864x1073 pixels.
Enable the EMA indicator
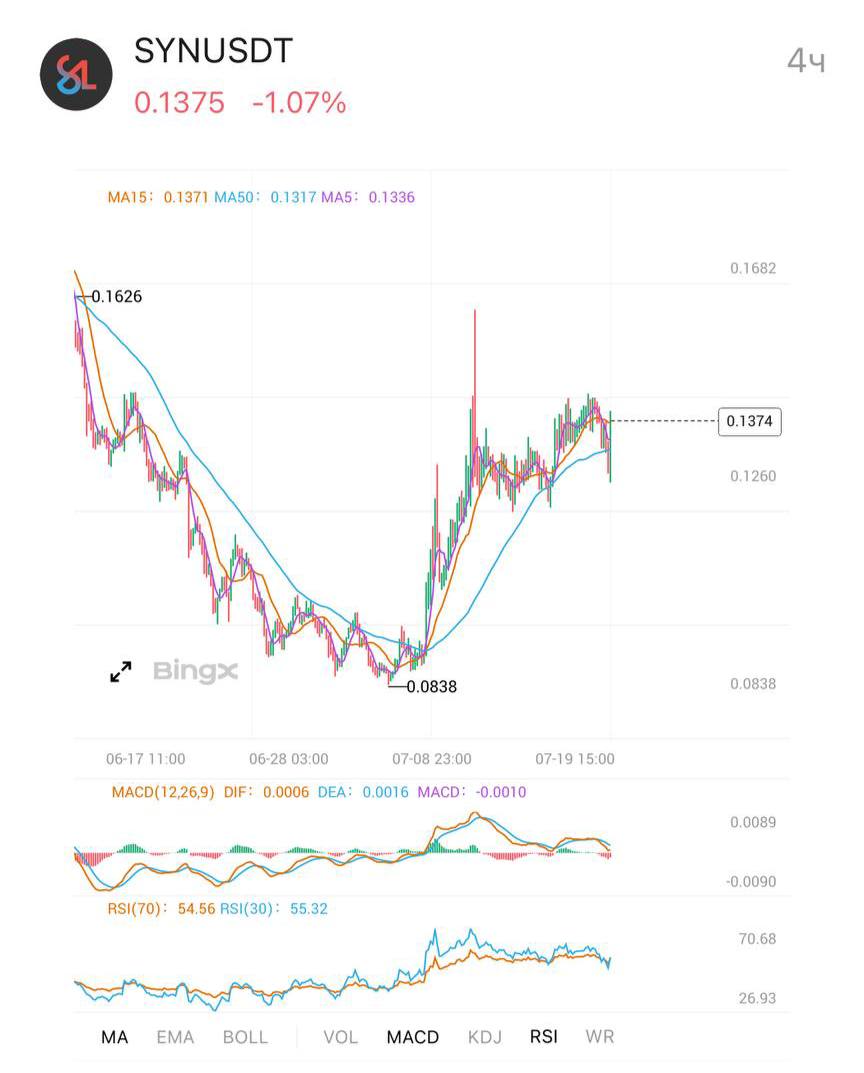point(175,1037)
